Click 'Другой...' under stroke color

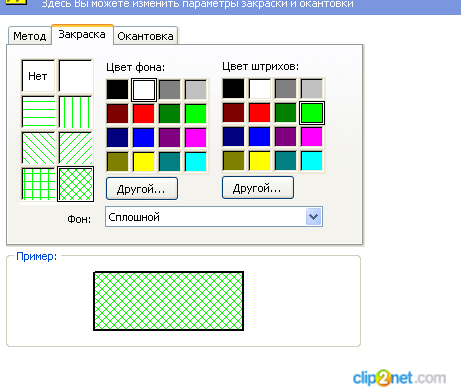258,188
